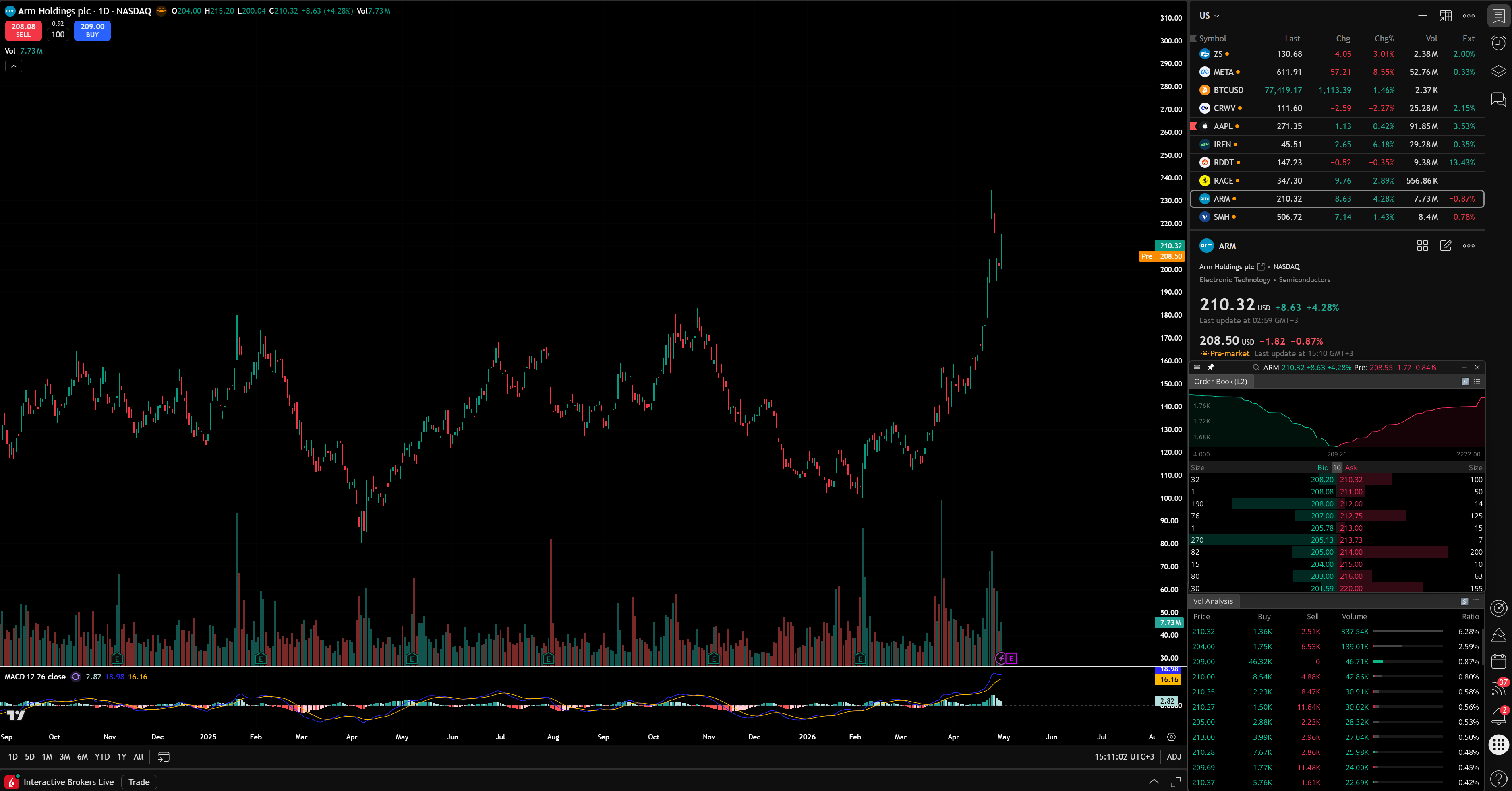
Task: Set chart range to All
Action: tap(139, 756)
